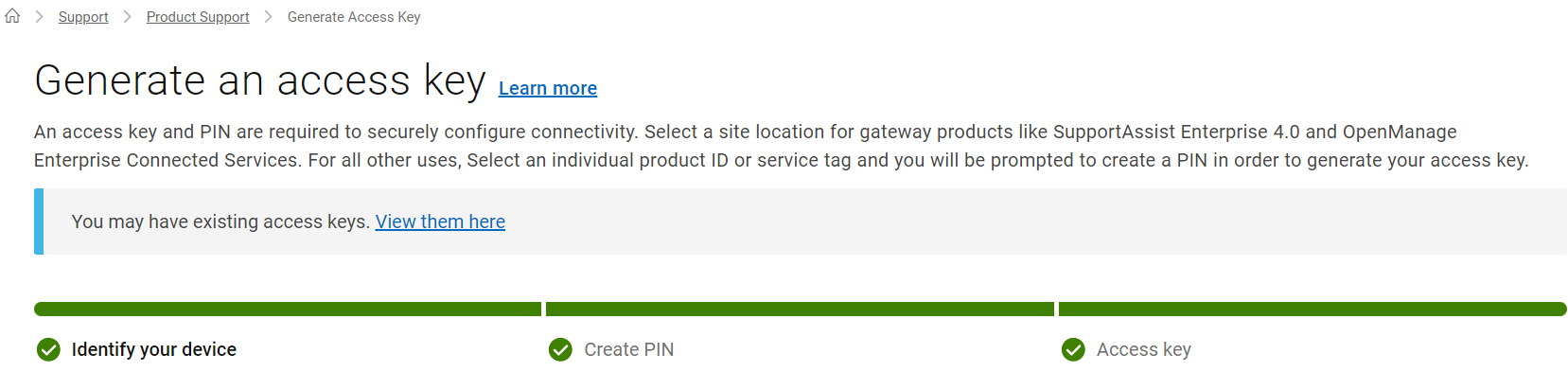Open the Product Support breadcrumb link
This screenshot has width=1568, height=372.
point(198,17)
